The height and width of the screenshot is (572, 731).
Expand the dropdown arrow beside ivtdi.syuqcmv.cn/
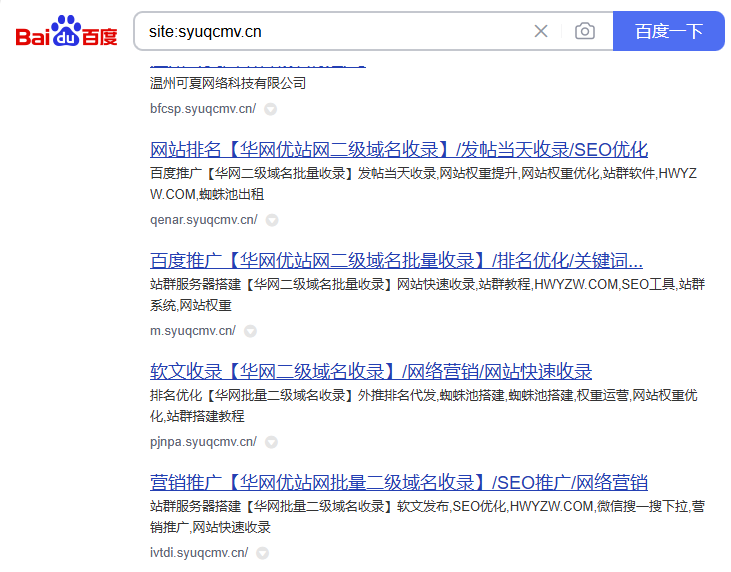click(262, 553)
